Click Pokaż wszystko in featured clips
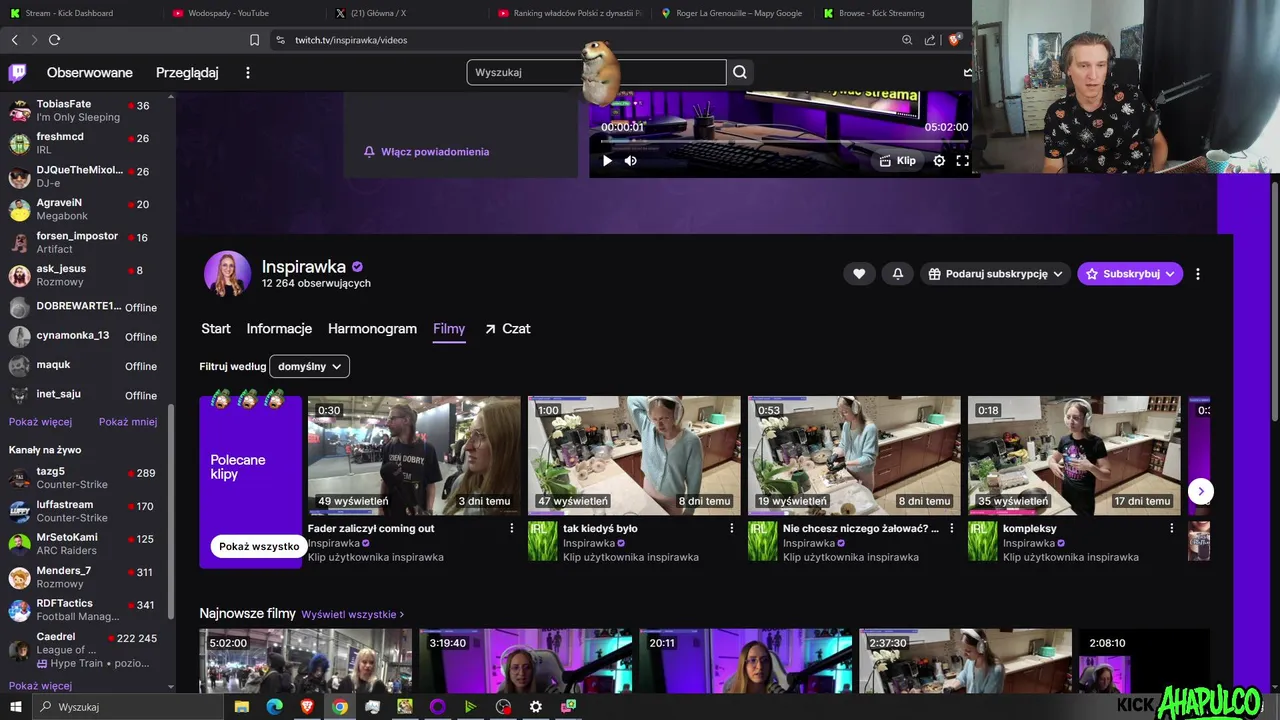The width and height of the screenshot is (1280, 720). tap(259, 546)
